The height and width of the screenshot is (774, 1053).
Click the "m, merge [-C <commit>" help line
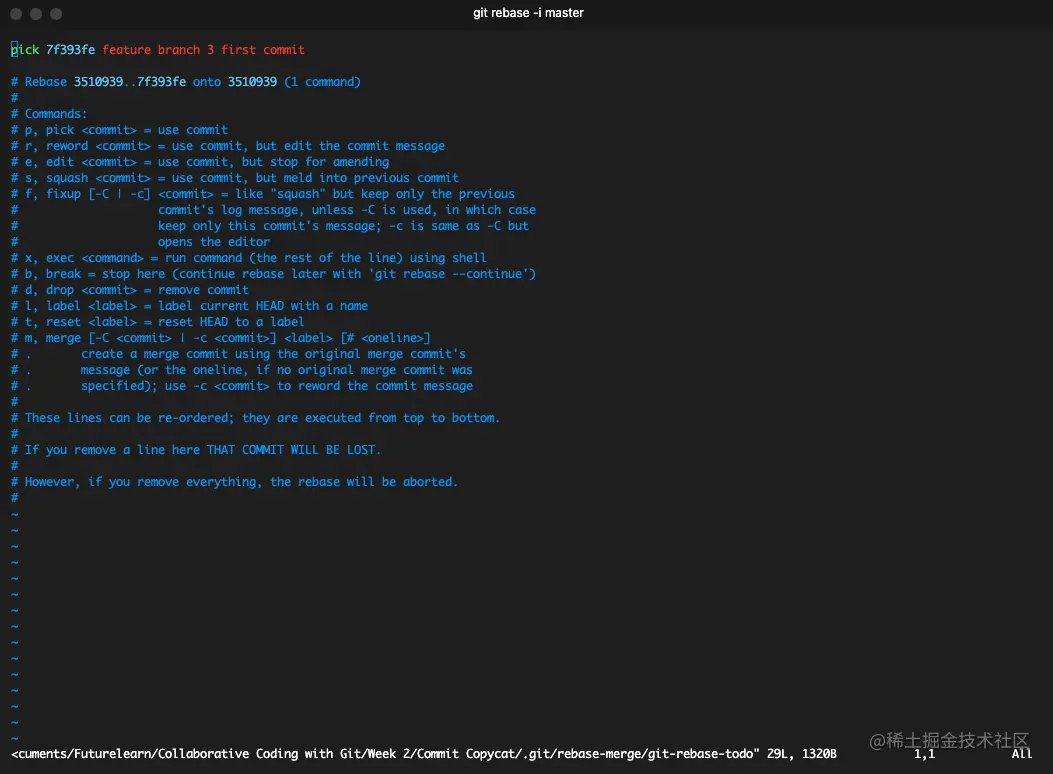221,338
